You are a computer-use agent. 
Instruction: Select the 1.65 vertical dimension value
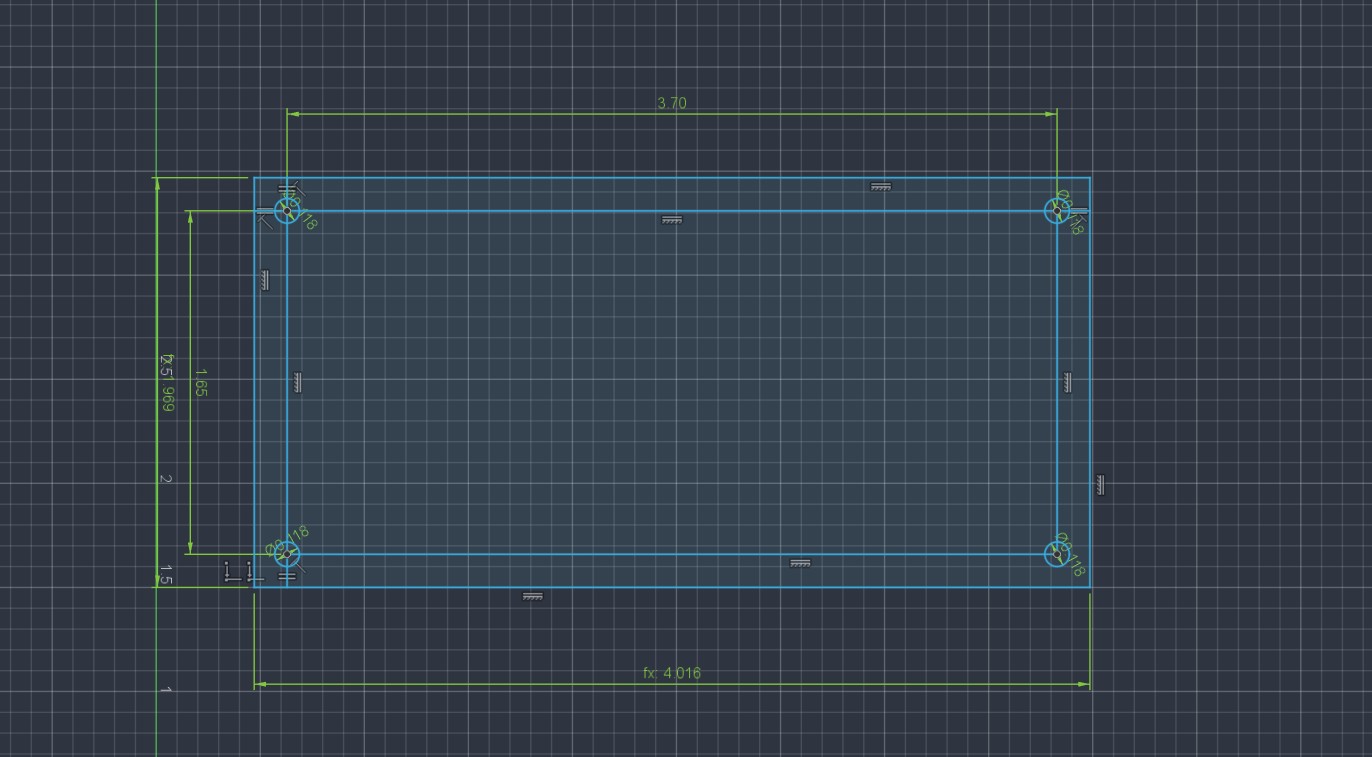(x=200, y=382)
